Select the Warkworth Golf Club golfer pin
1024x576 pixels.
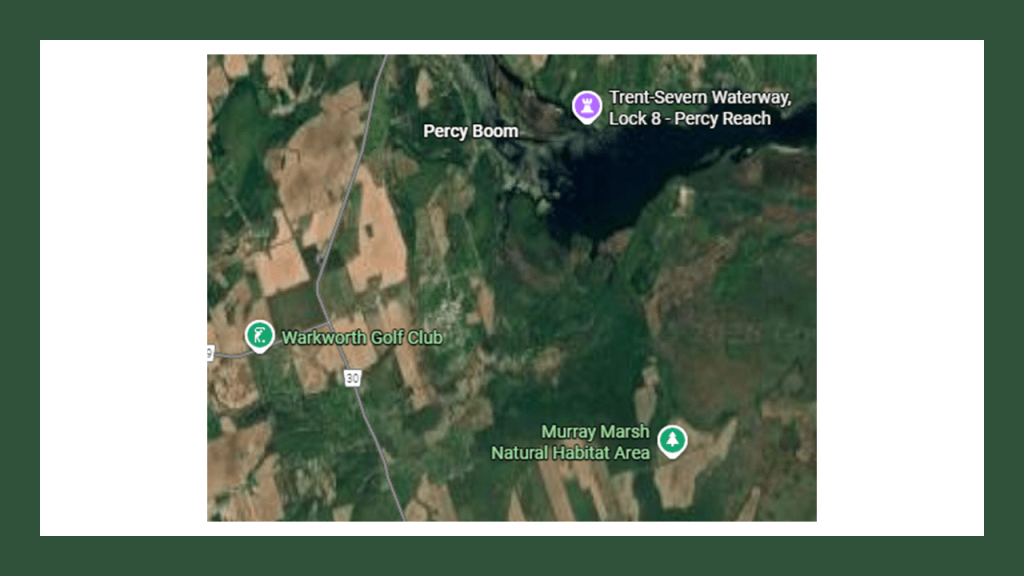click(259, 336)
